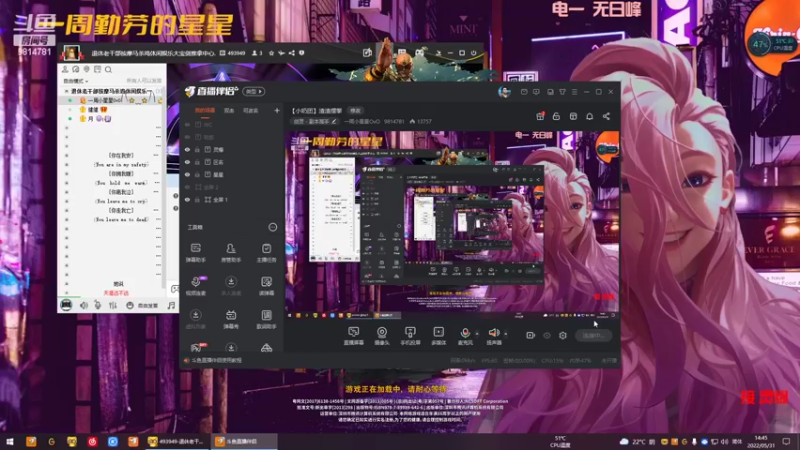Click the favorite star in voice chat title bar
800x450 pixels.
pyautogui.click(x=271, y=53)
